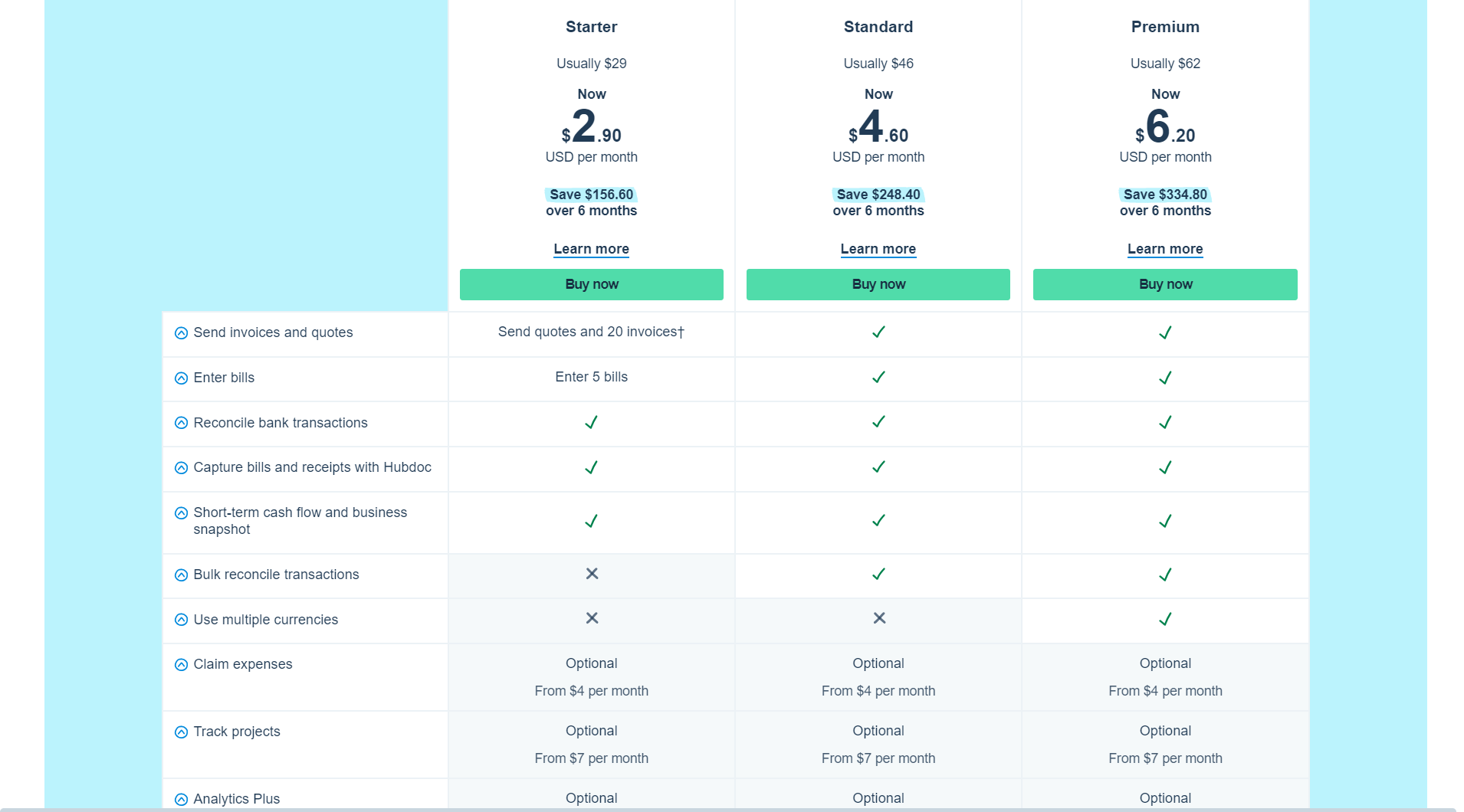This screenshot has height=812, width=1464.
Task: Click the icon next to 'Use multiple currencies'
Action: [x=181, y=620]
